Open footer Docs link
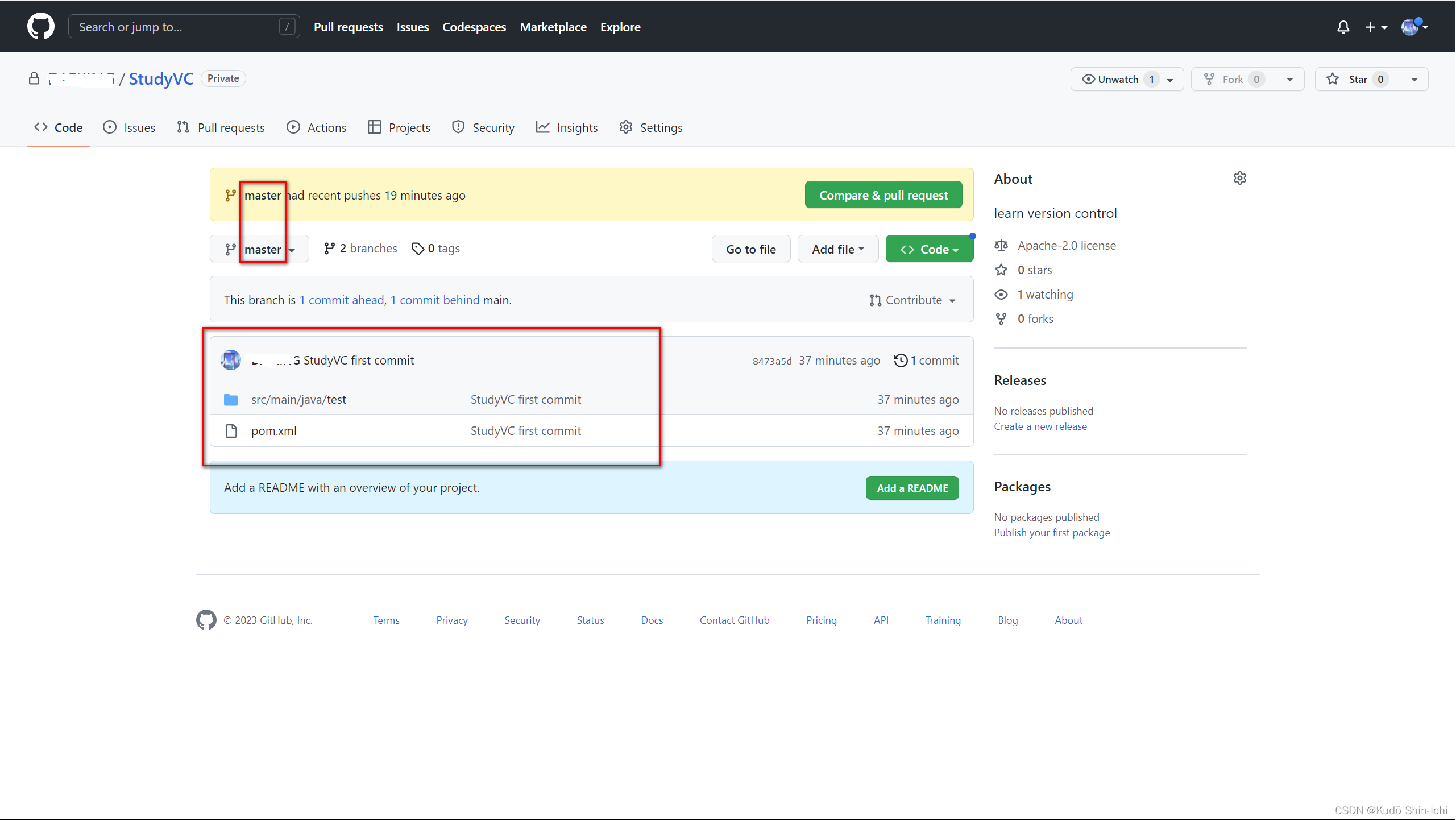The height and width of the screenshot is (820, 1456). (x=652, y=620)
